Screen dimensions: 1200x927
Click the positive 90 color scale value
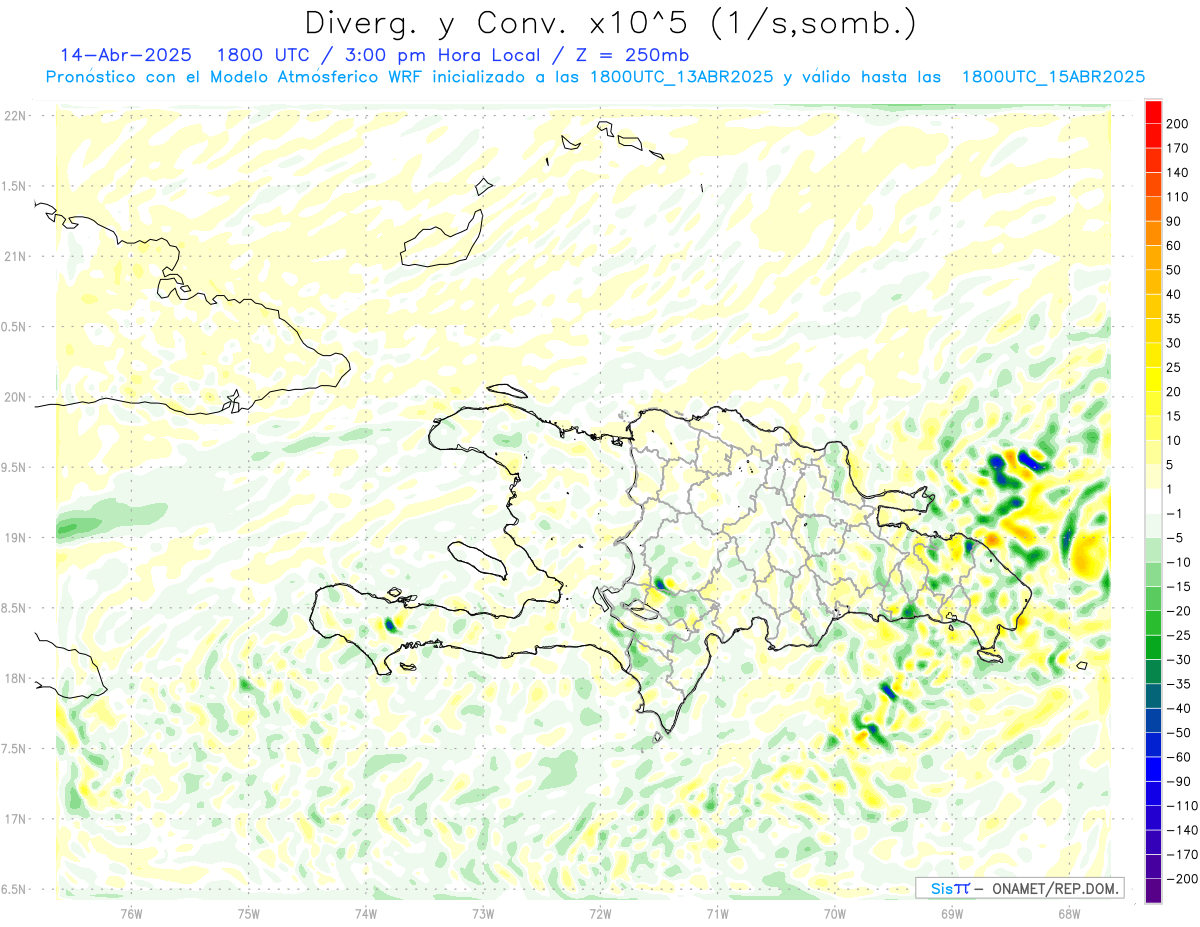(1174, 222)
